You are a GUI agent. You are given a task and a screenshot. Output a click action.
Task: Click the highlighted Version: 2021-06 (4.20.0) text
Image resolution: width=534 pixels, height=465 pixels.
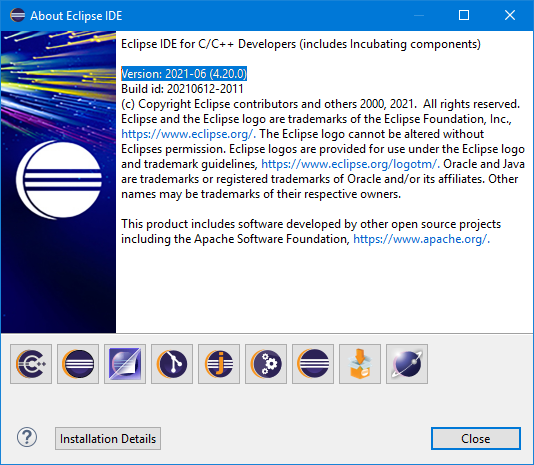[184, 74]
